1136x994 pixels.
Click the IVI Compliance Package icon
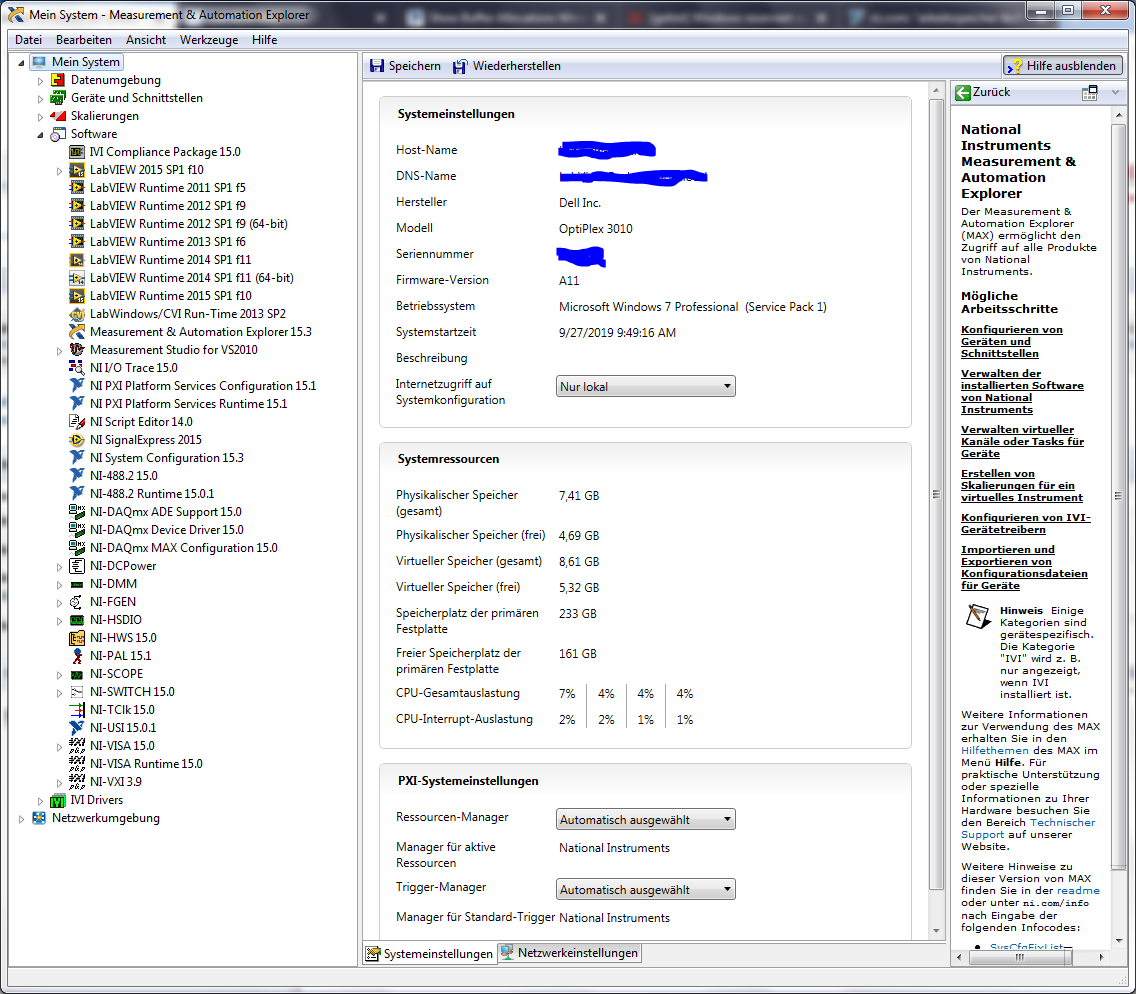(77, 151)
